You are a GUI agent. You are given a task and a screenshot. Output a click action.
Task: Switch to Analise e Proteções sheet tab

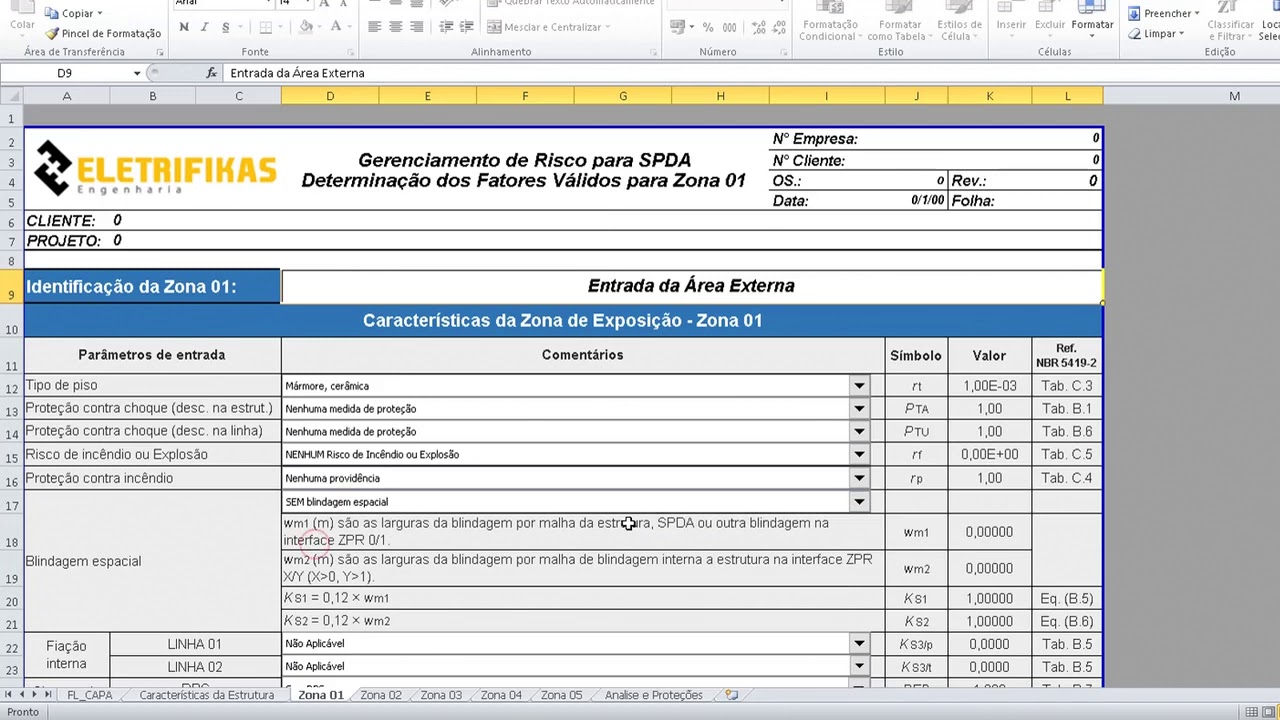[x=653, y=695]
